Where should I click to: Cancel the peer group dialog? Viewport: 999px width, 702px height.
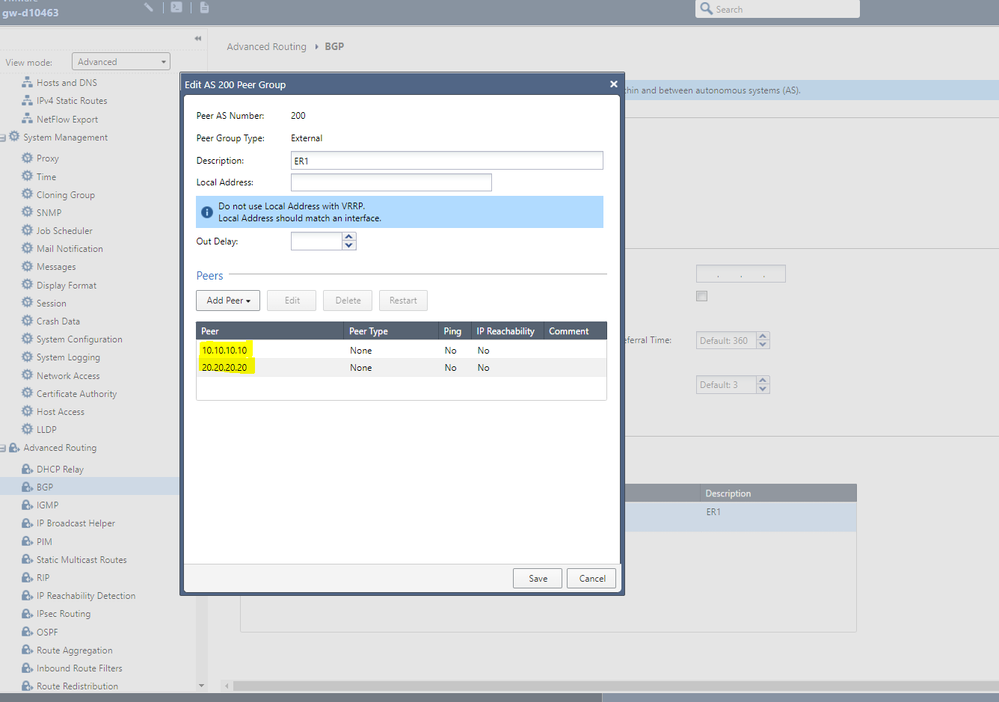coord(592,578)
